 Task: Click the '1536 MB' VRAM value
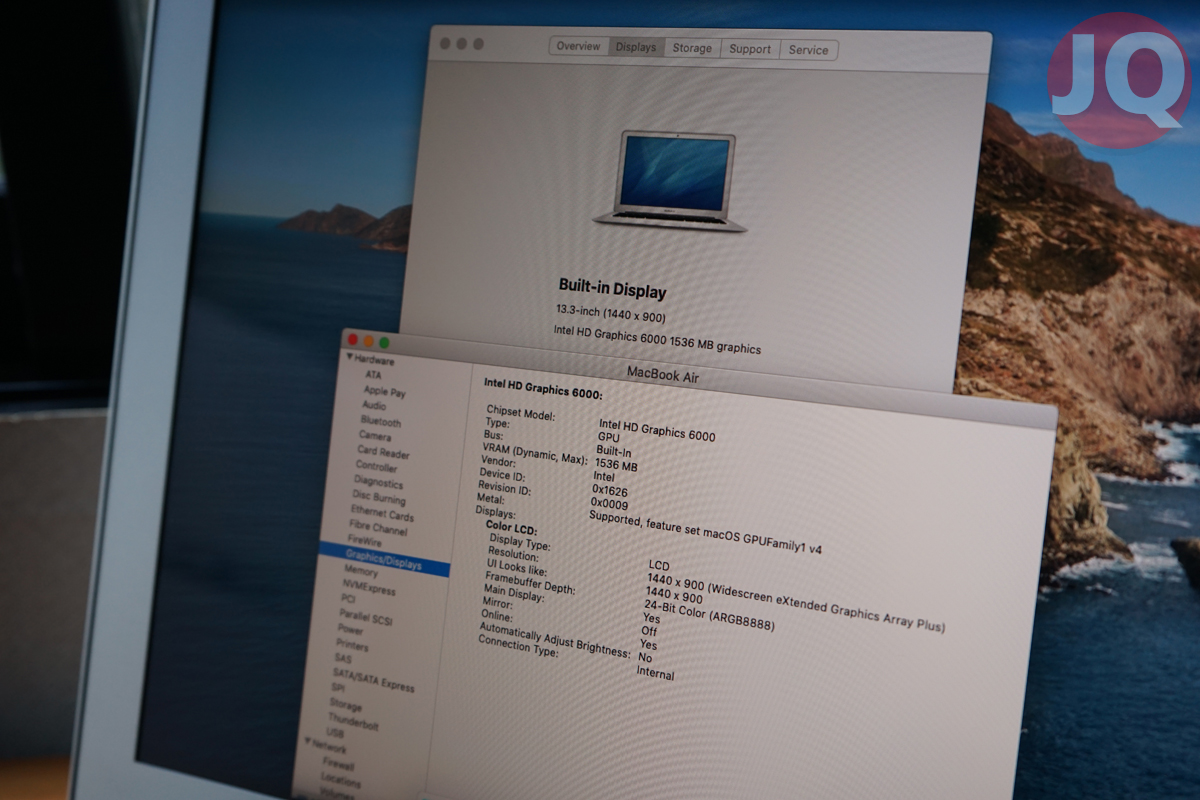coord(616,465)
